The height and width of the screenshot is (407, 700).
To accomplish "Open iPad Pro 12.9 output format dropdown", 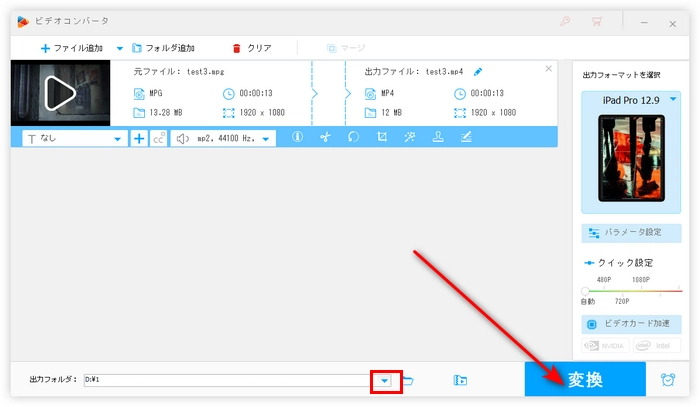I will [x=674, y=98].
